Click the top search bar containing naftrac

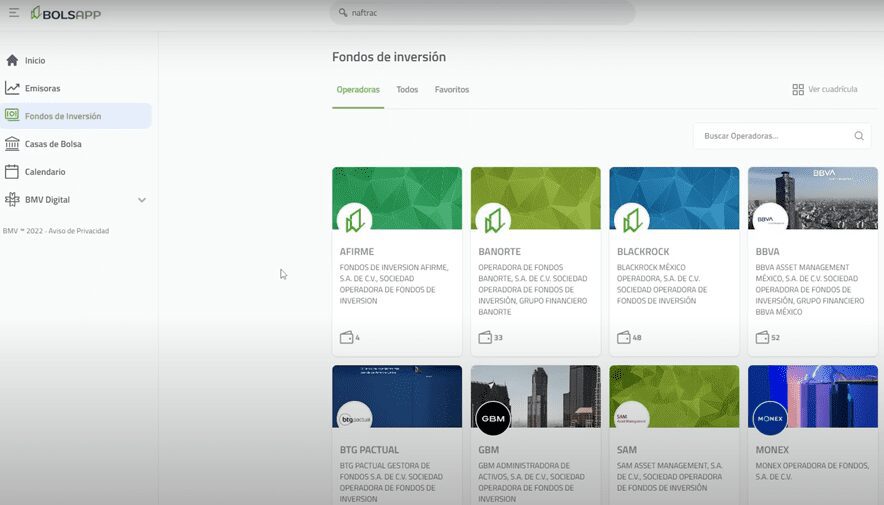pos(482,13)
